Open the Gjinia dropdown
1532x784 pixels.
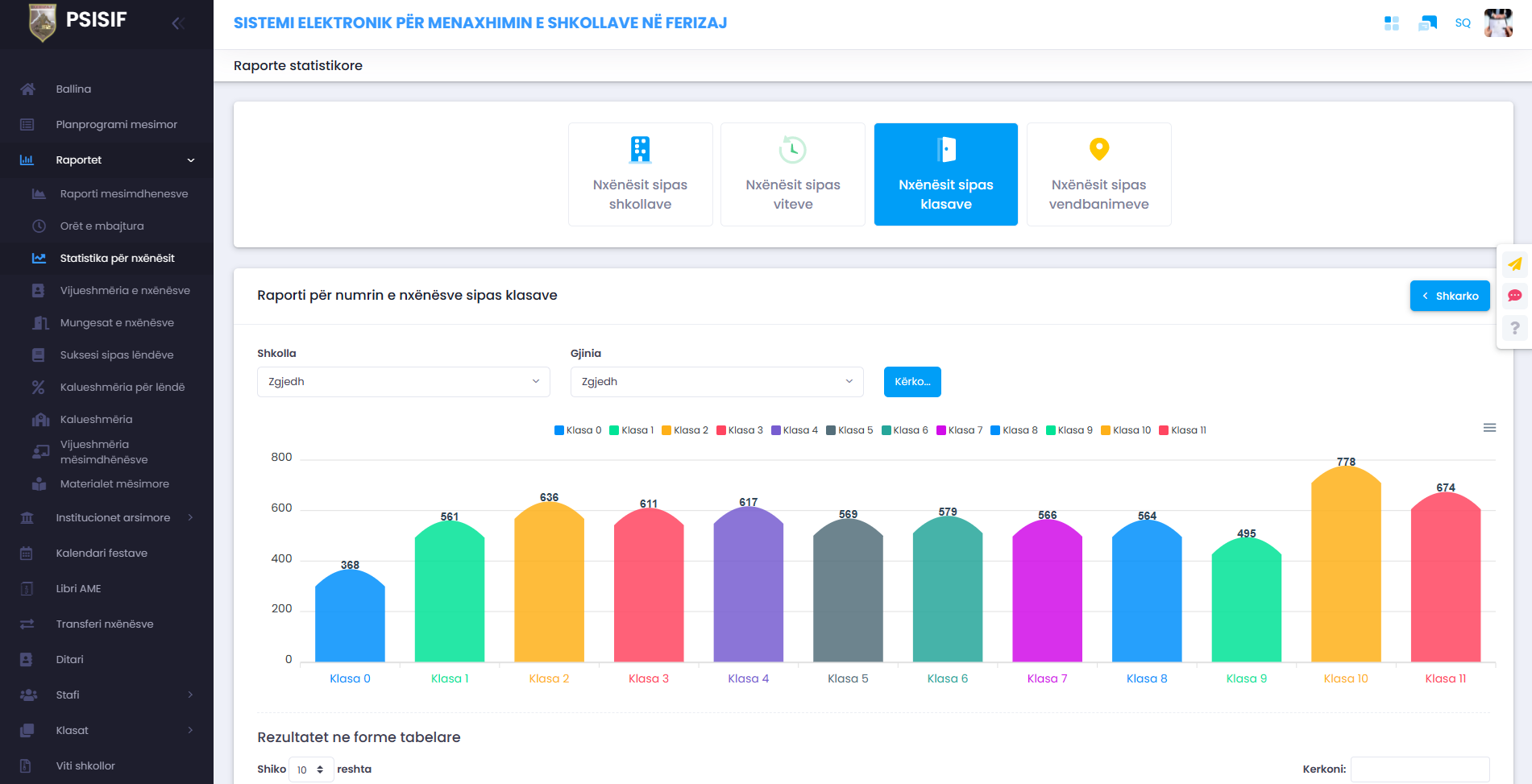coord(716,382)
